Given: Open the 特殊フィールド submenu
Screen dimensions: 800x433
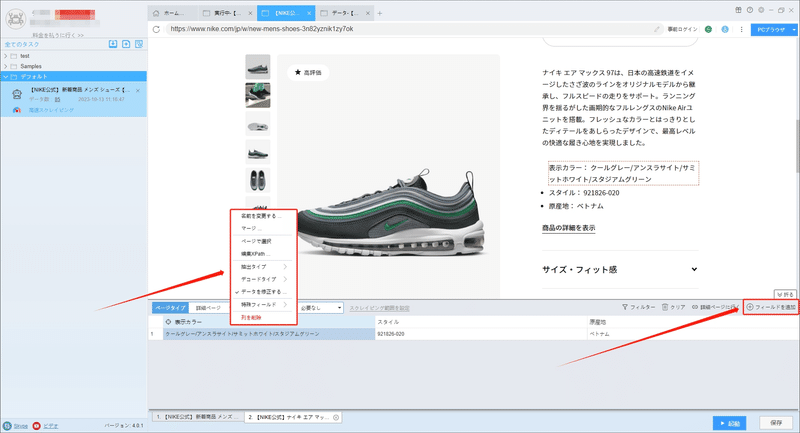Looking at the screenshot, I should click(x=262, y=304).
